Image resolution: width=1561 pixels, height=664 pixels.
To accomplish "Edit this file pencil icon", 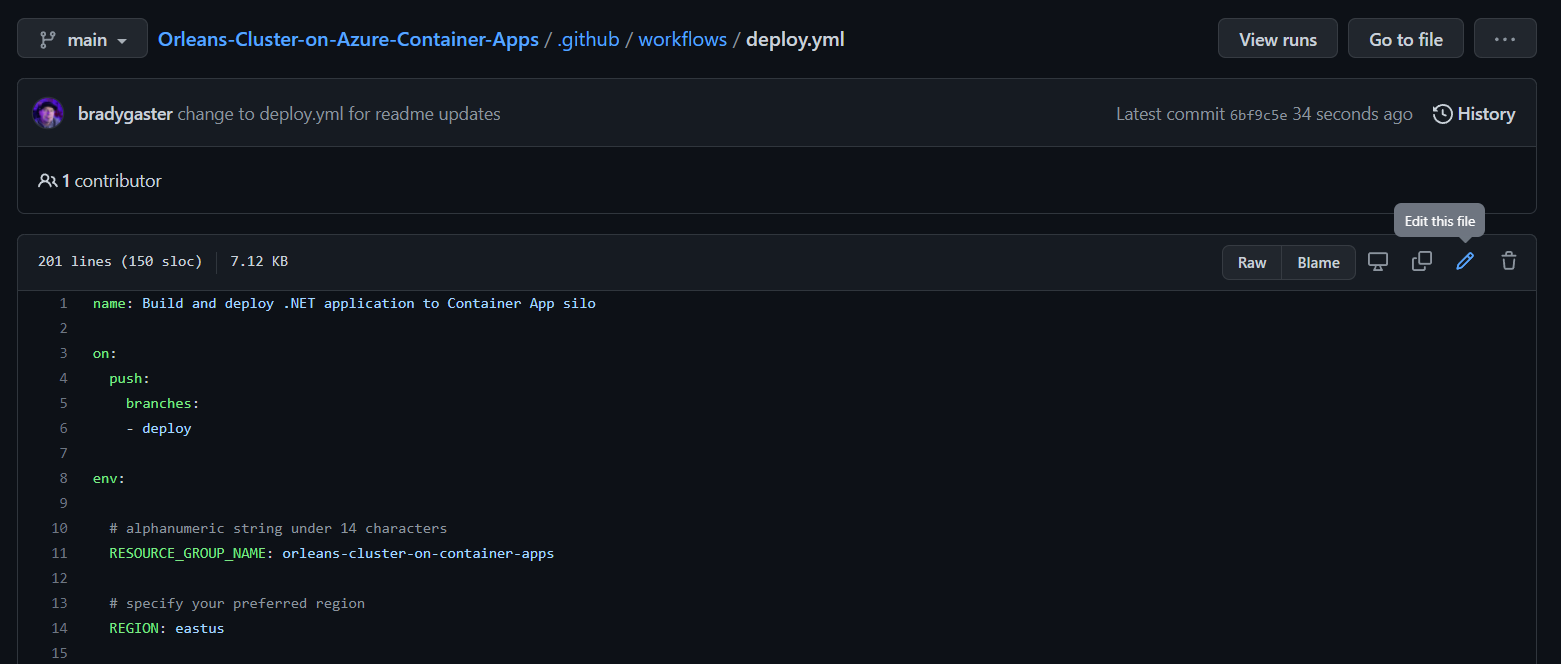I will click(1465, 262).
